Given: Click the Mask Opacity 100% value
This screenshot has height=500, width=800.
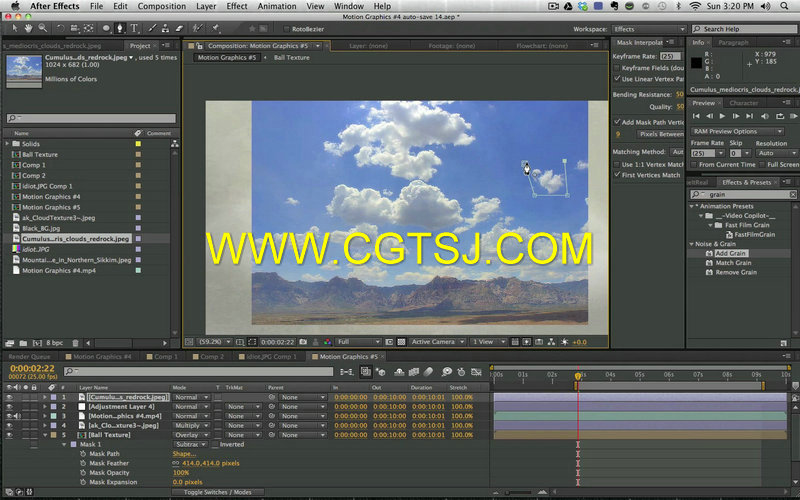Looking at the screenshot, I should [181, 472].
